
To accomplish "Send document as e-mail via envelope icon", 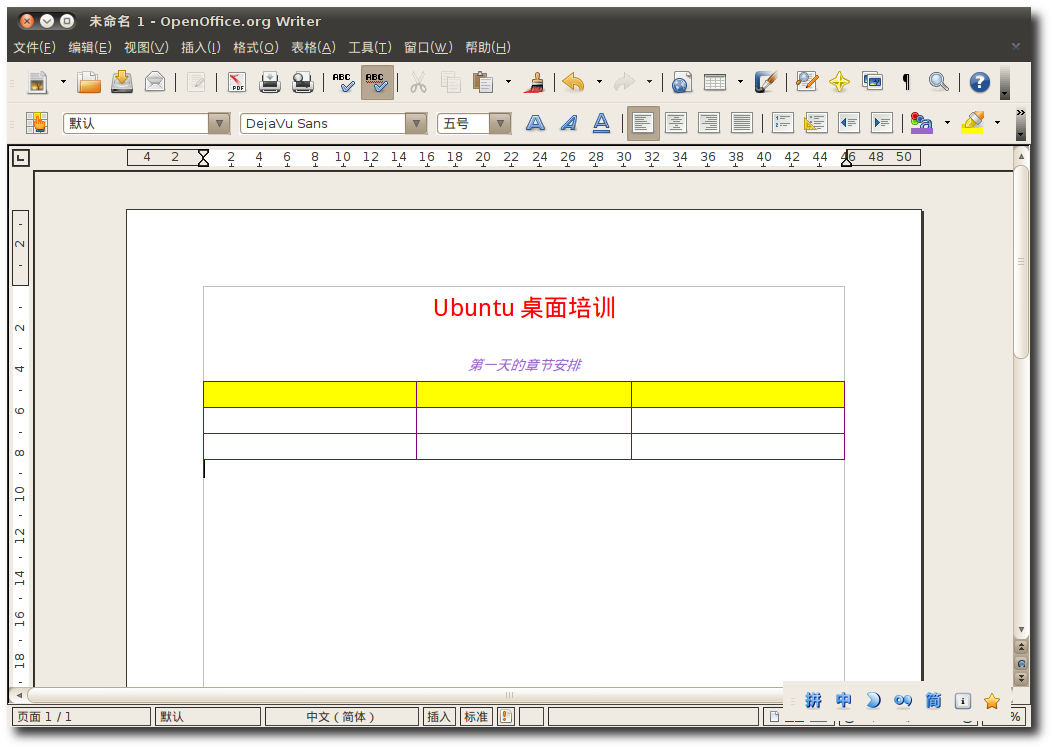I will click(155, 83).
